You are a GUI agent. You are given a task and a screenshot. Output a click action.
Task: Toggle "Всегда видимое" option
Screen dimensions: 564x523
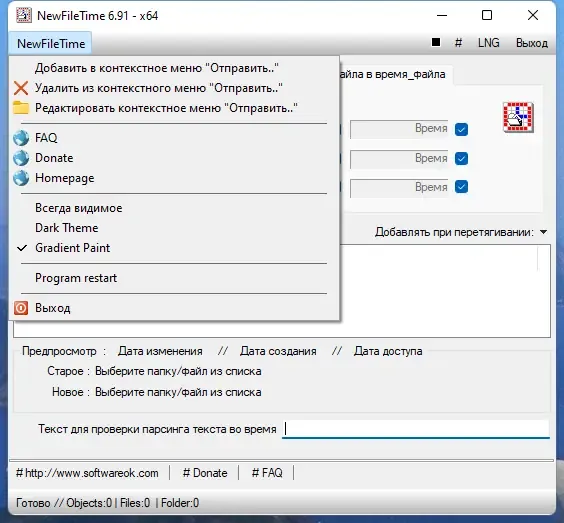pyautogui.click(x=174, y=208)
